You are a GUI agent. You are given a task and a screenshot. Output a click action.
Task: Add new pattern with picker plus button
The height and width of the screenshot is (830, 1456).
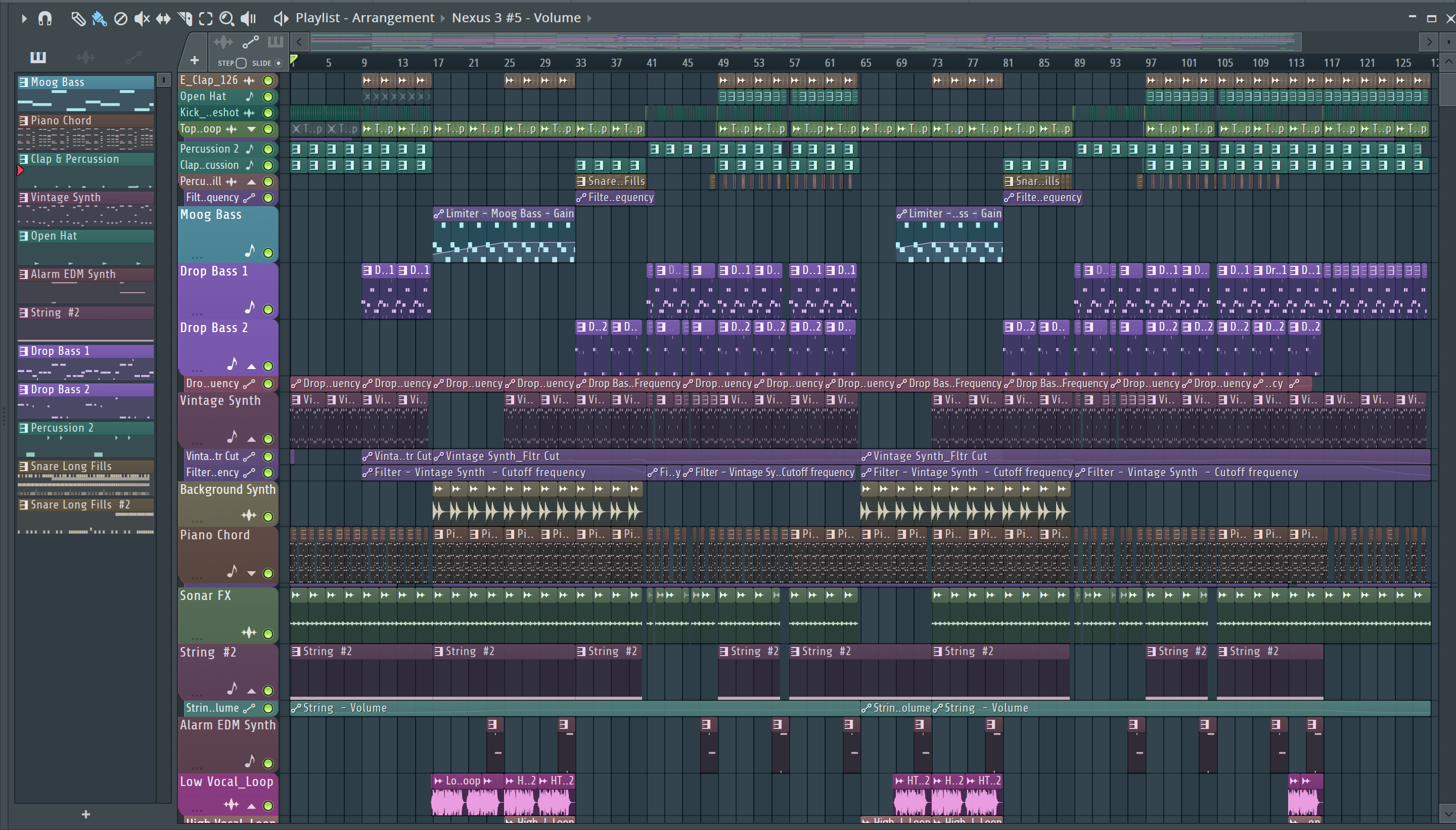85,814
